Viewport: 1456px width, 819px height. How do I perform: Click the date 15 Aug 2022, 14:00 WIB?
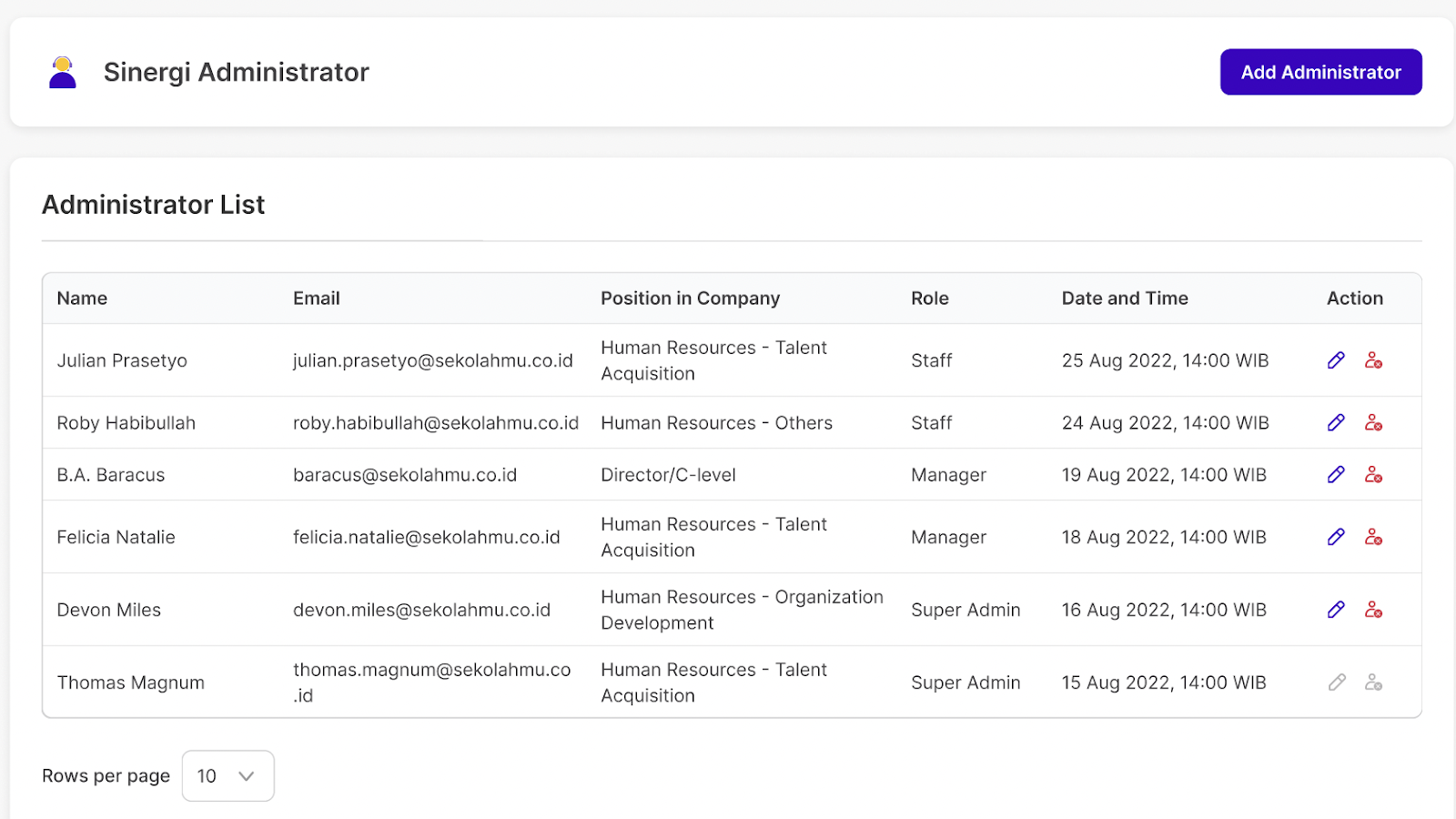click(1164, 682)
